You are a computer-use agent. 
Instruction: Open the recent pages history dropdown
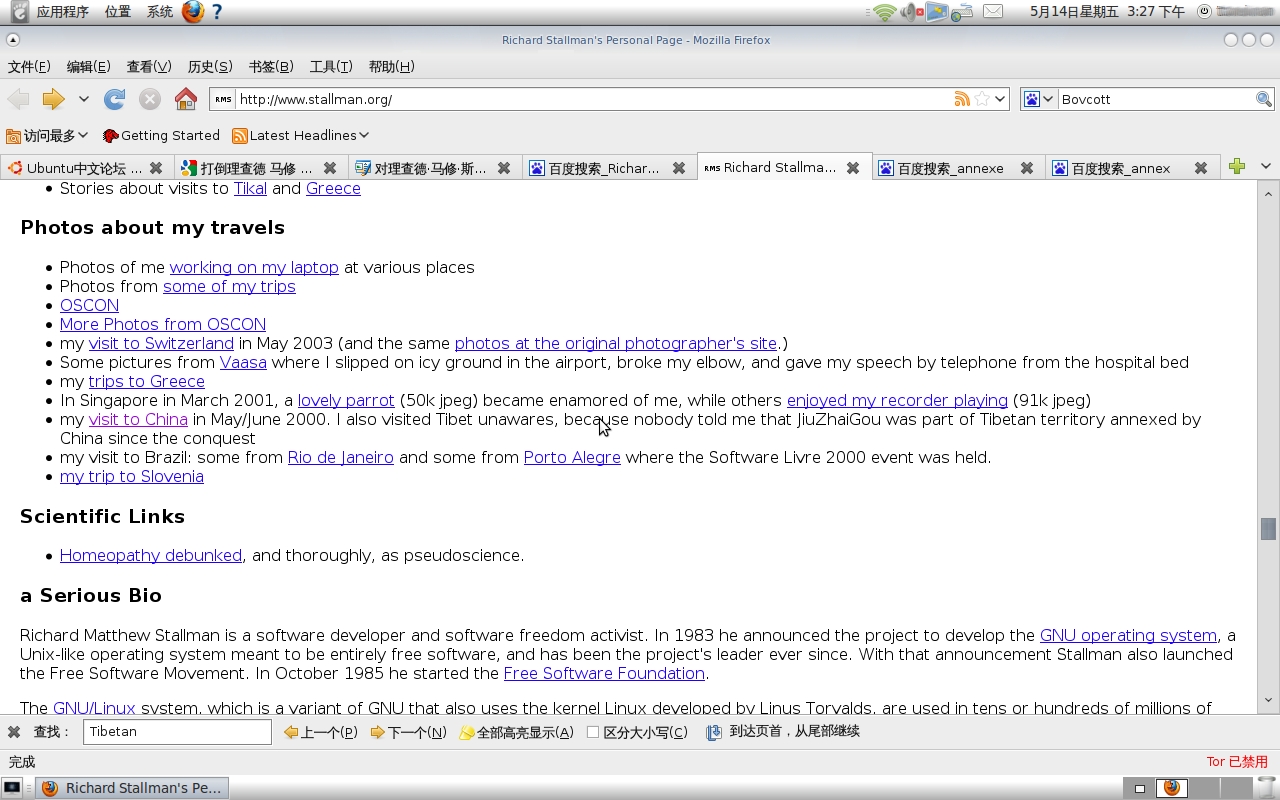(84, 99)
